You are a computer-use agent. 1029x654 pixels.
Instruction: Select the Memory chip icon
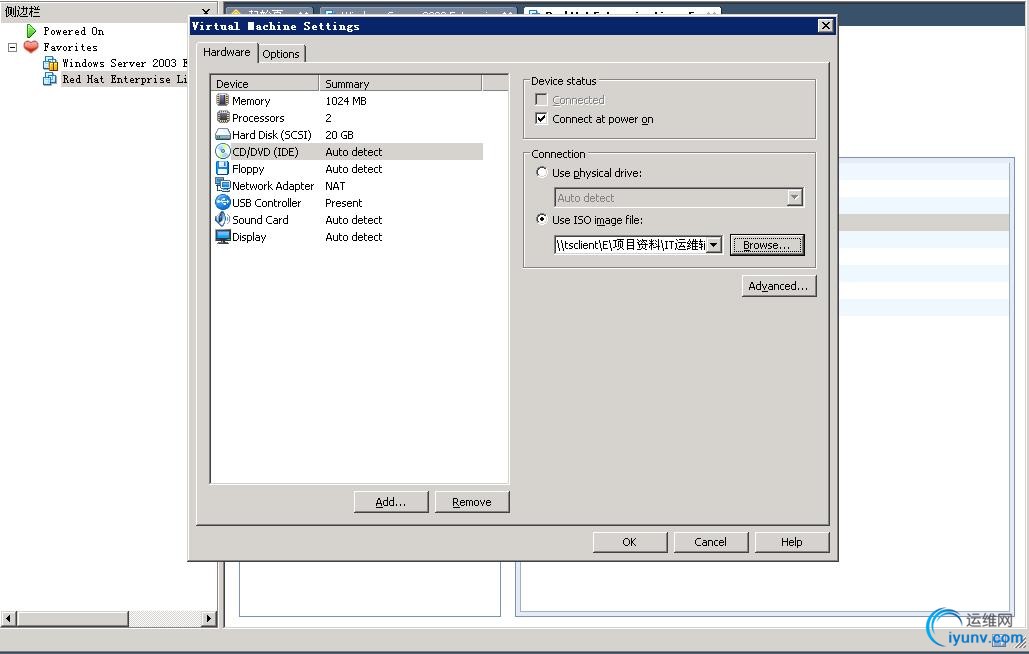[222, 100]
